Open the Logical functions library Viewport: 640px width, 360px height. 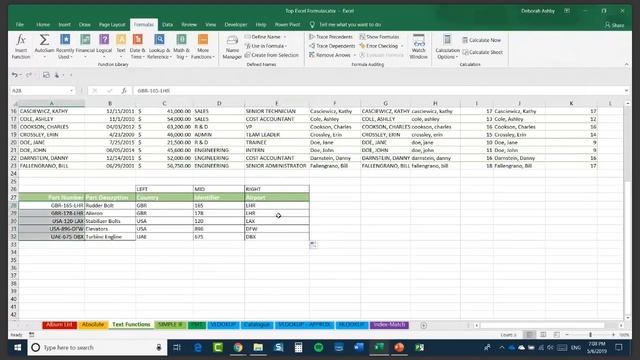pos(104,46)
